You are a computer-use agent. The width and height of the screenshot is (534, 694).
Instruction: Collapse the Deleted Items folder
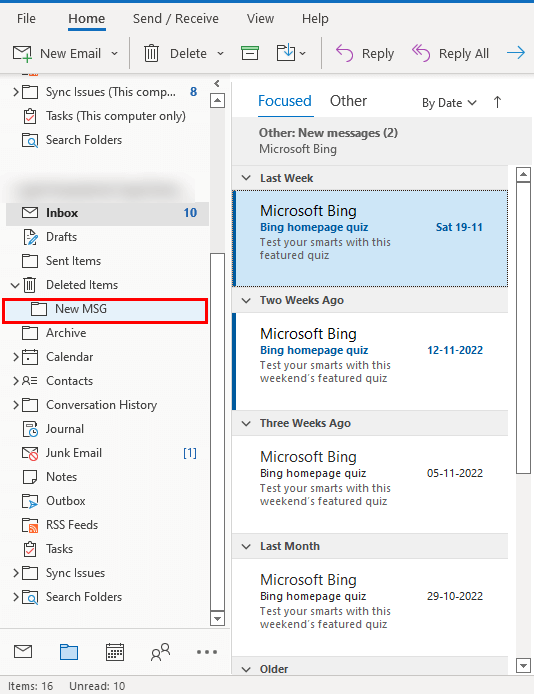[x=15, y=285]
